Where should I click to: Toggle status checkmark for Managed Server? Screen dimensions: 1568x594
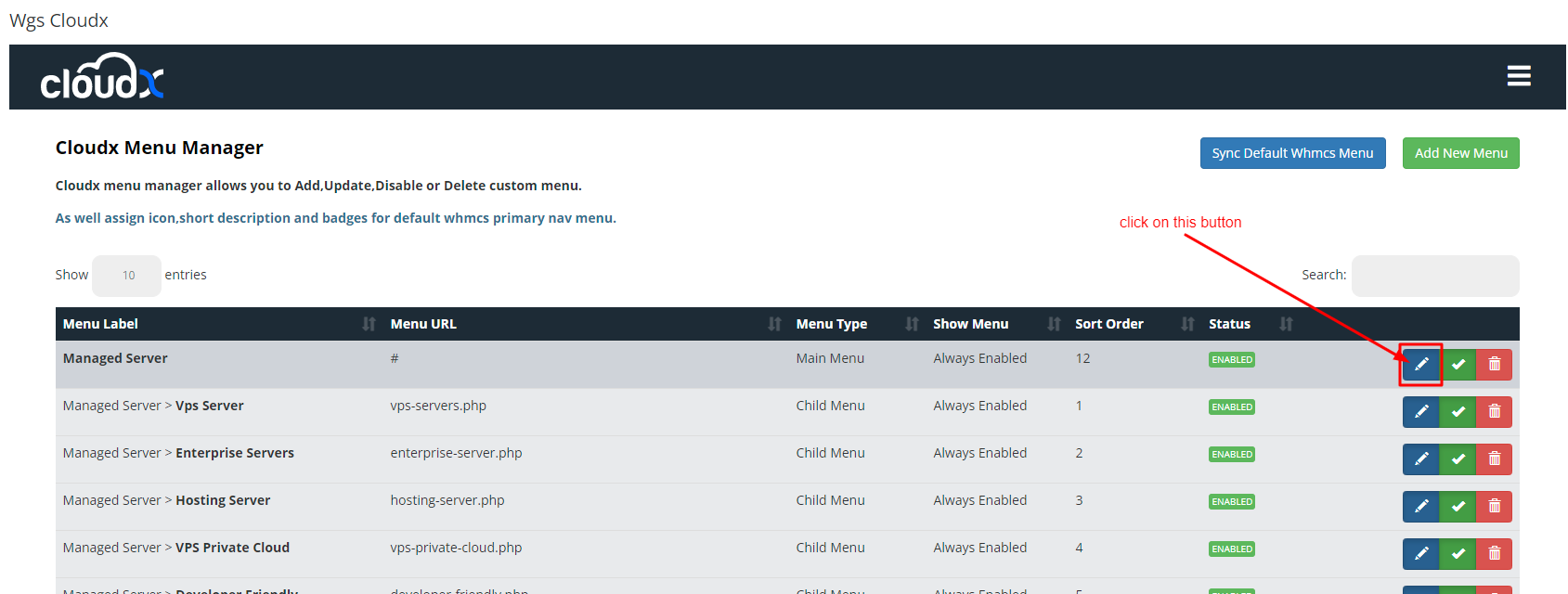point(1458,364)
